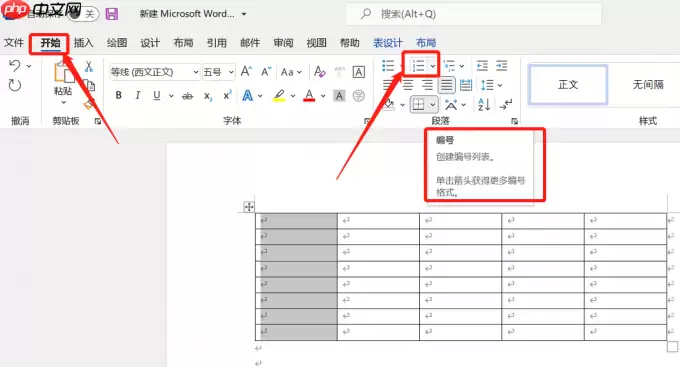This screenshot has height=367, width=680.
Task: Expand the borders dropdown arrow
Action: 432,105
